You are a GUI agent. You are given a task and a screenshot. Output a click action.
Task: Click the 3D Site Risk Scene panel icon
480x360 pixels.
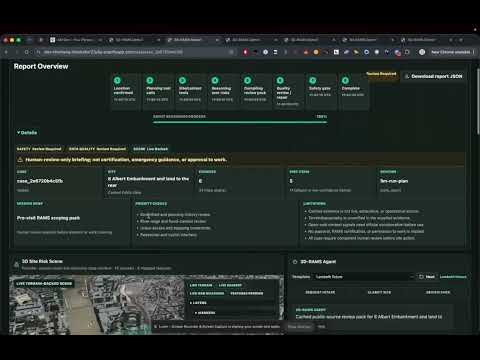coord(16,265)
